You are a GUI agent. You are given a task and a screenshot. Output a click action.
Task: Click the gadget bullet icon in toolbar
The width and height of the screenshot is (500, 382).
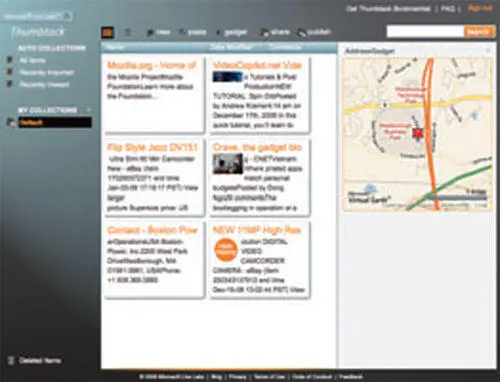(x=218, y=33)
